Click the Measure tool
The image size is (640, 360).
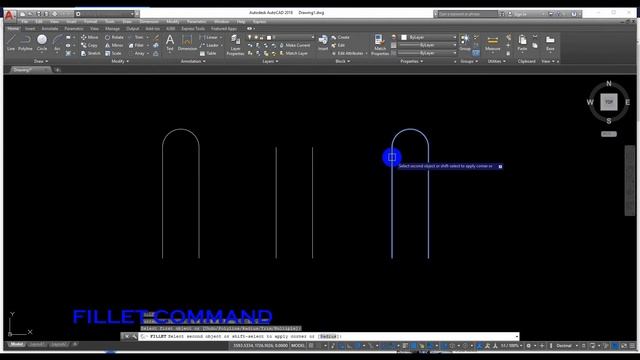click(493, 42)
